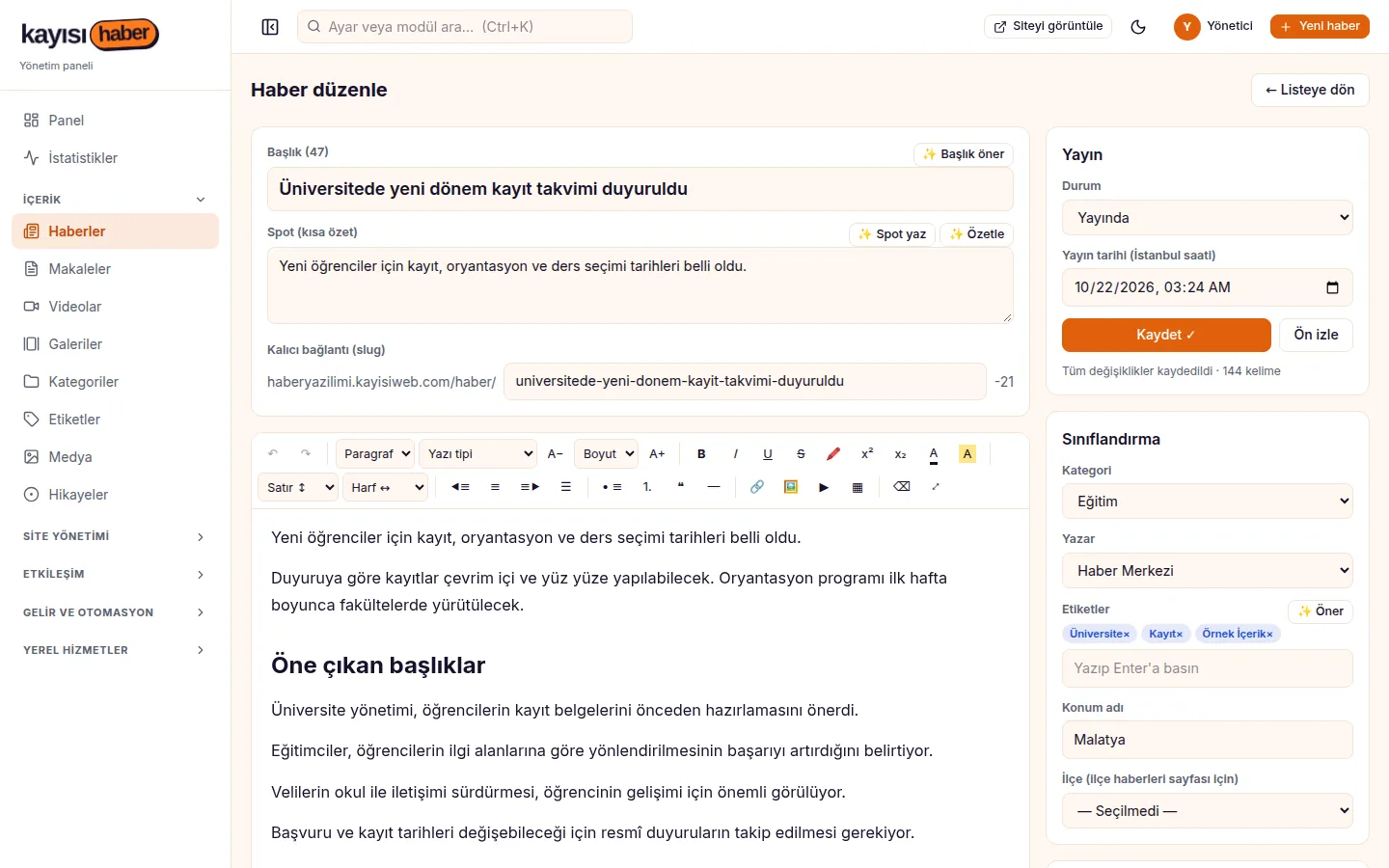Insert a blockquote
1389x868 pixels.
(x=680, y=487)
